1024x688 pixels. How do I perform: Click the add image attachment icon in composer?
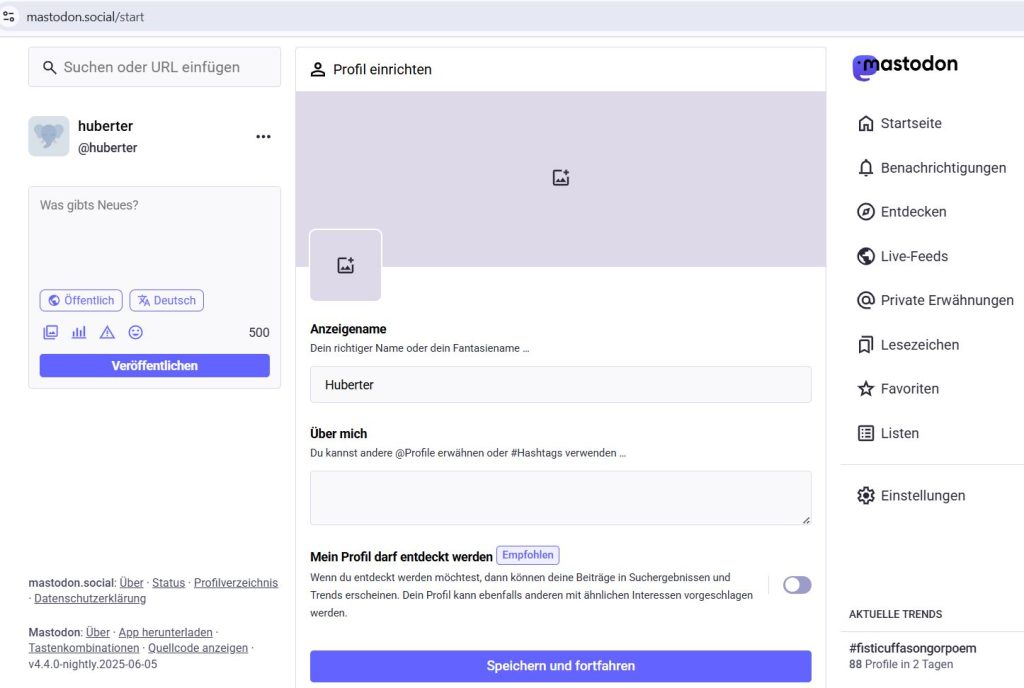[x=50, y=332]
